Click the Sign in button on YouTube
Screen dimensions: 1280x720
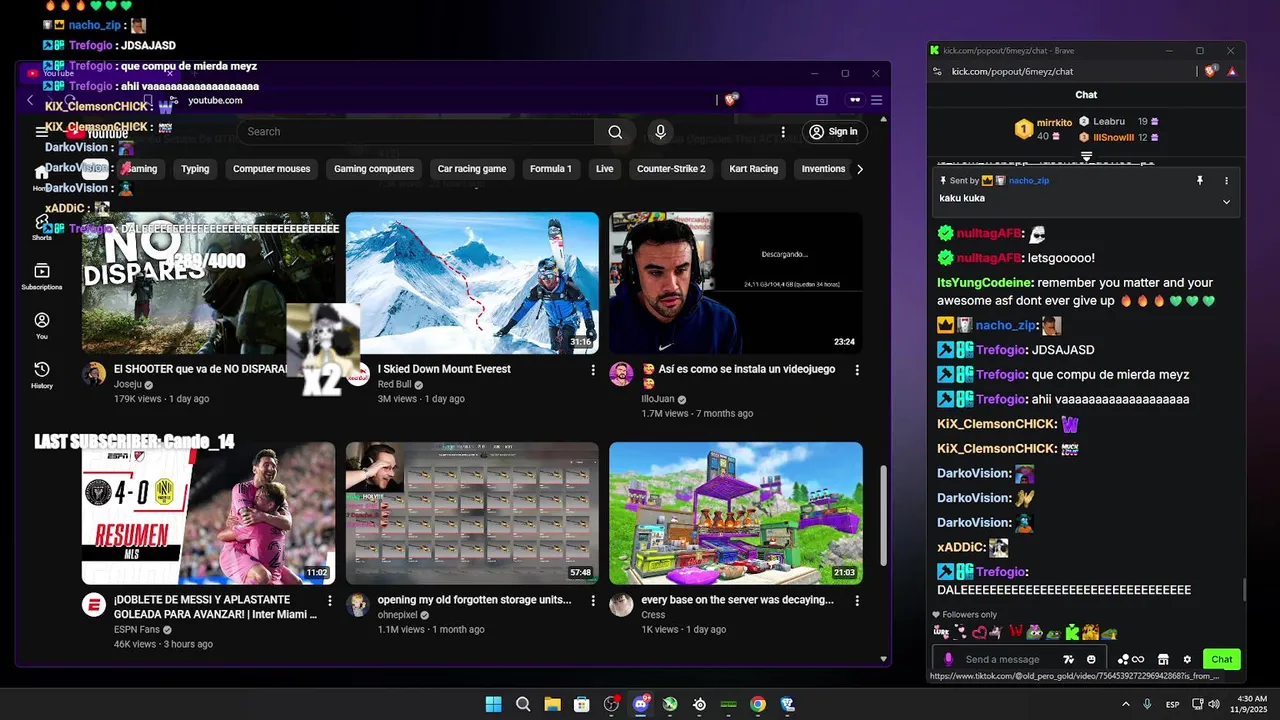tap(834, 132)
